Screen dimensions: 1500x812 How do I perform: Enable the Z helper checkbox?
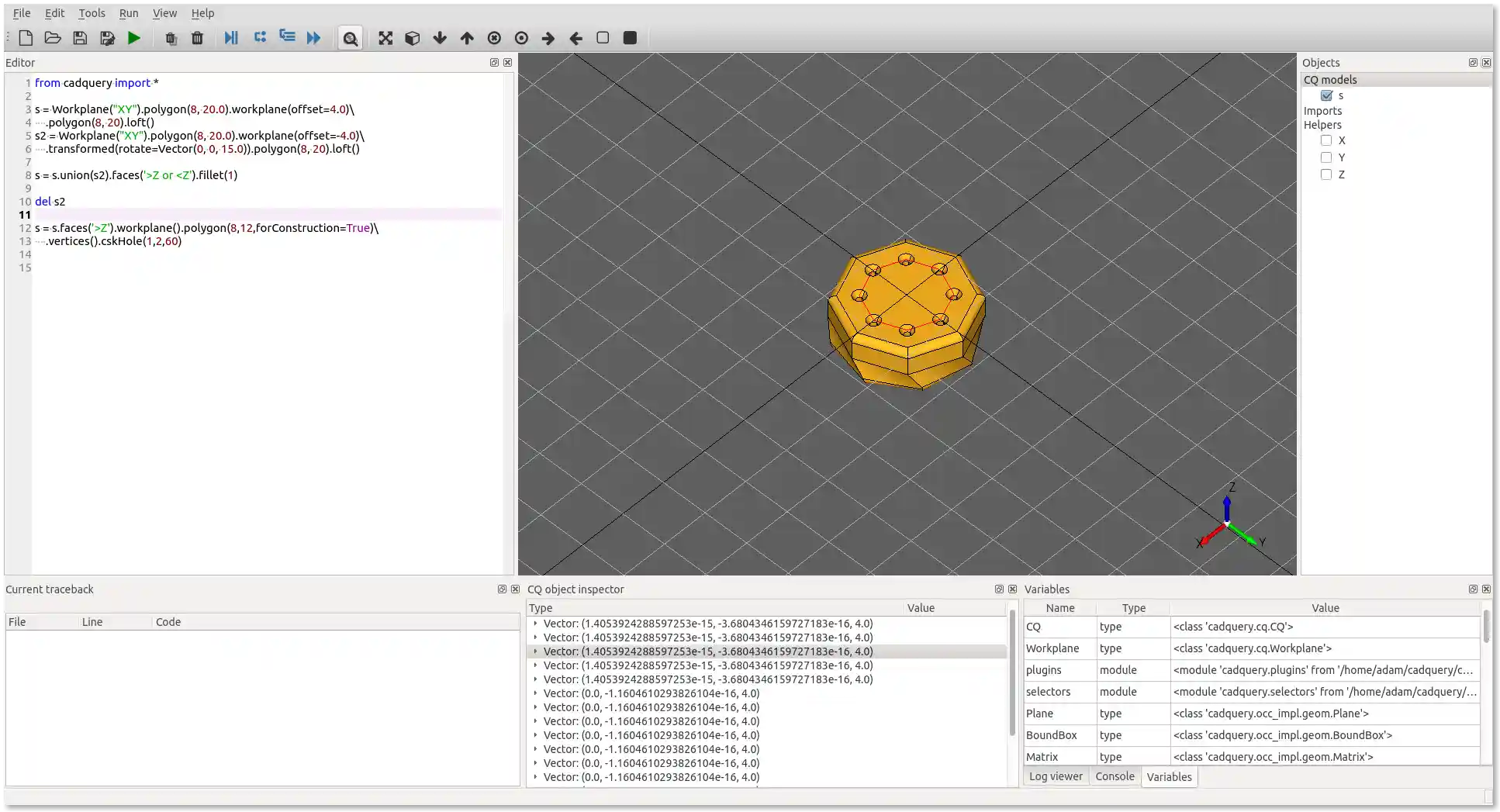click(x=1326, y=174)
